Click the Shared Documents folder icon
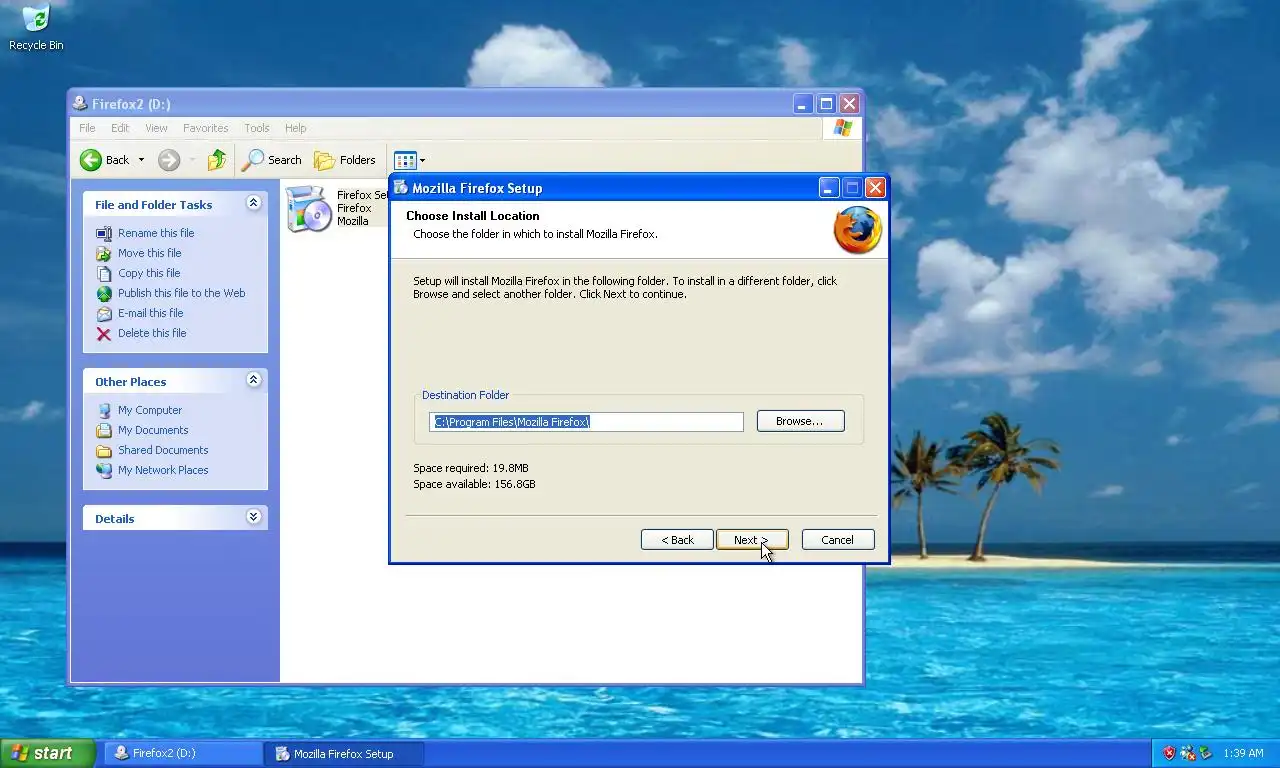Image resolution: width=1280 pixels, height=768 pixels. [x=104, y=450]
